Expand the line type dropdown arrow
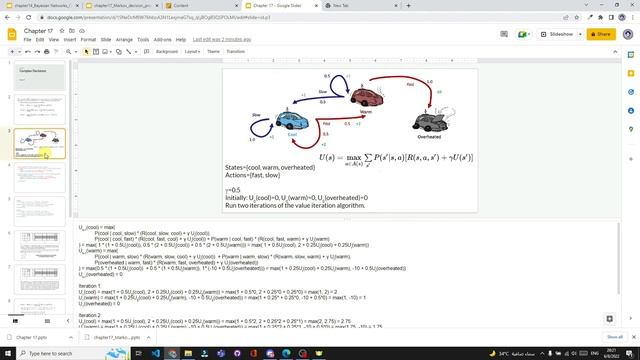 [136, 52]
